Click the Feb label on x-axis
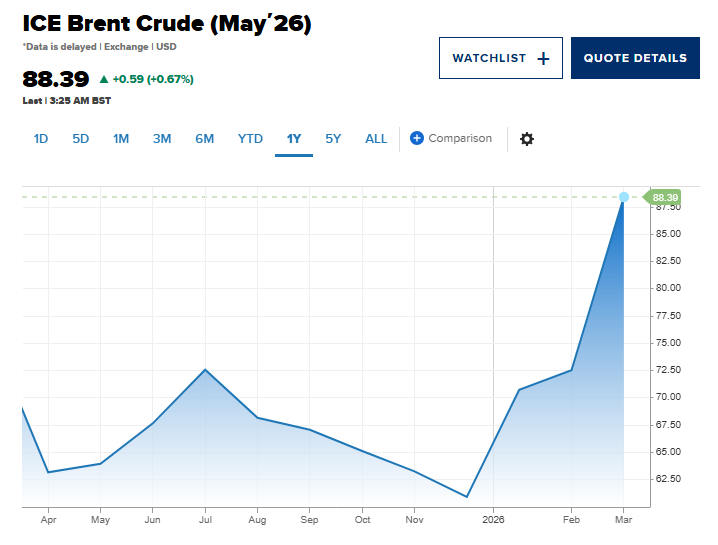This screenshot has width=718, height=545. coord(571,520)
